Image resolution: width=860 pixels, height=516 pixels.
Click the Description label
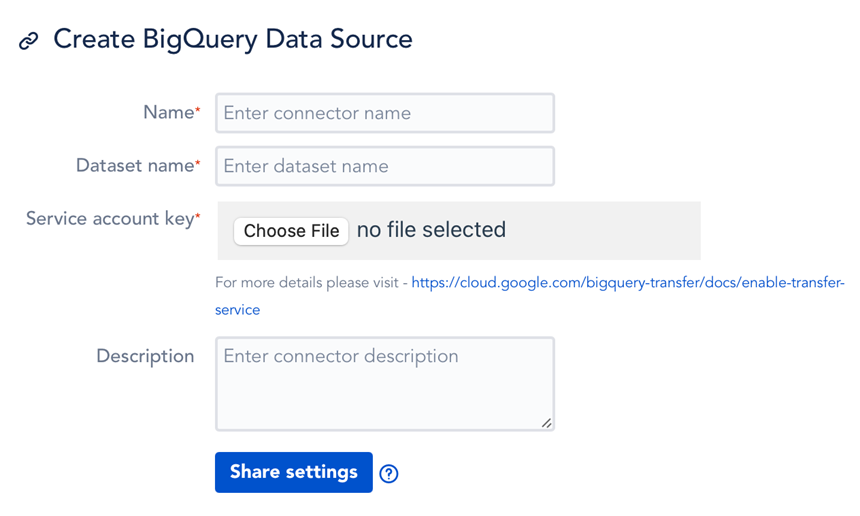145,356
